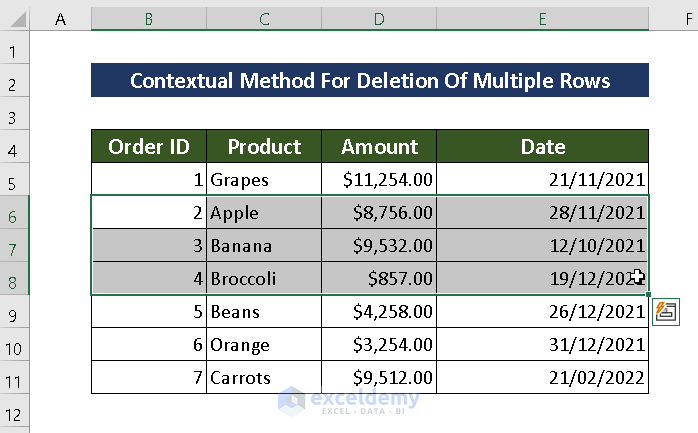The height and width of the screenshot is (433, 698).
Task: Select row 6 header
Action: (15, 212)
